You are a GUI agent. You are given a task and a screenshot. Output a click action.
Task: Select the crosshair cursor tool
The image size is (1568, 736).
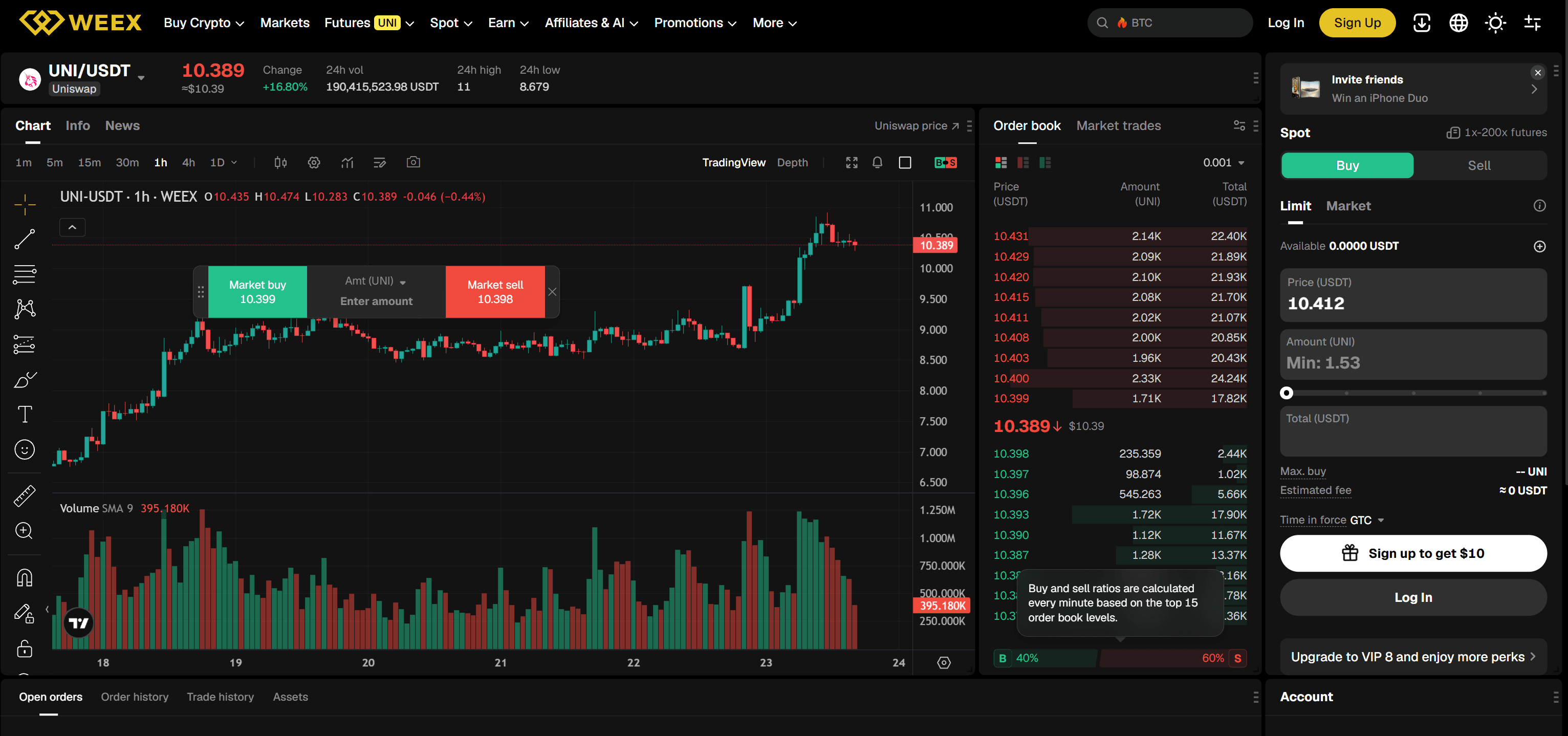pos(25,205)
